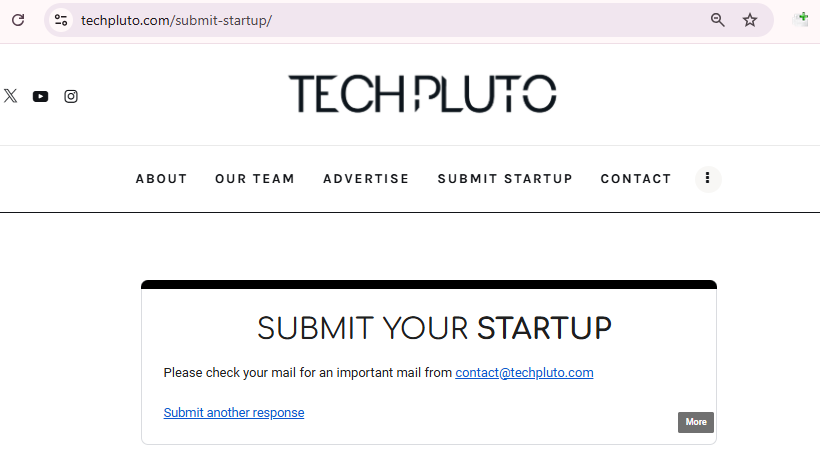Open the Submit Startup nav item

pos(505,179)
